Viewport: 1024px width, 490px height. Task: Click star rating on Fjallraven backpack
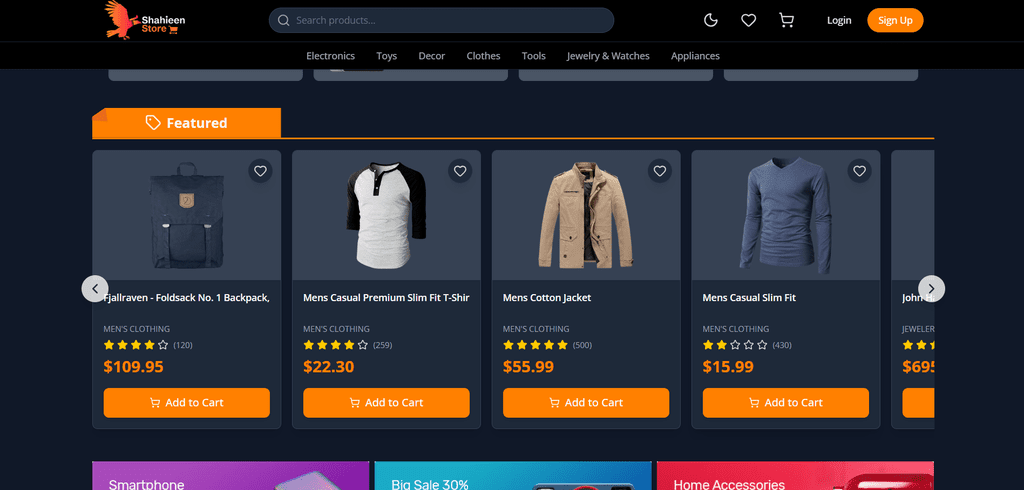click(136, 345)
